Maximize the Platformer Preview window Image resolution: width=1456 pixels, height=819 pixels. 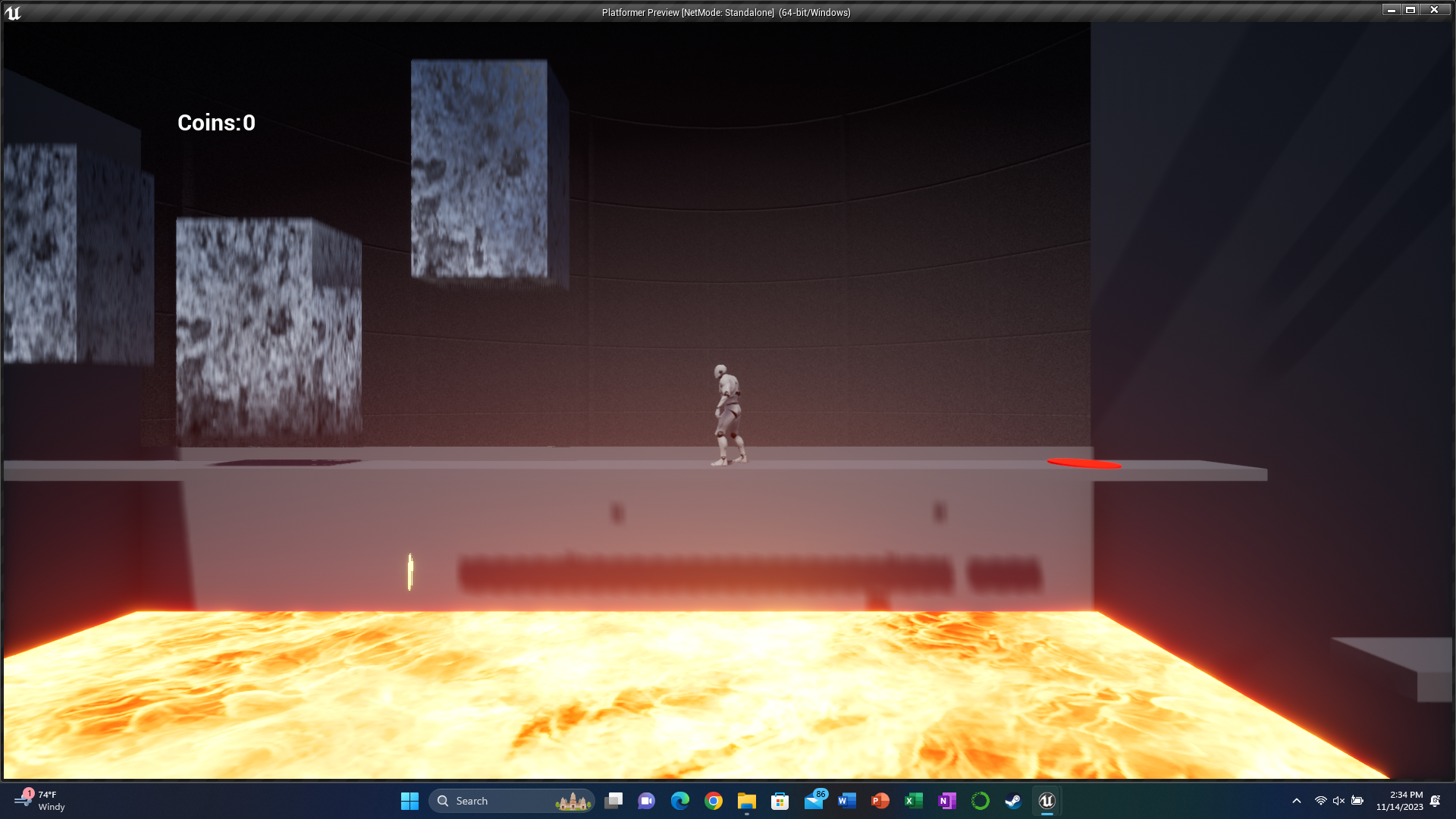click(1410, 10)
